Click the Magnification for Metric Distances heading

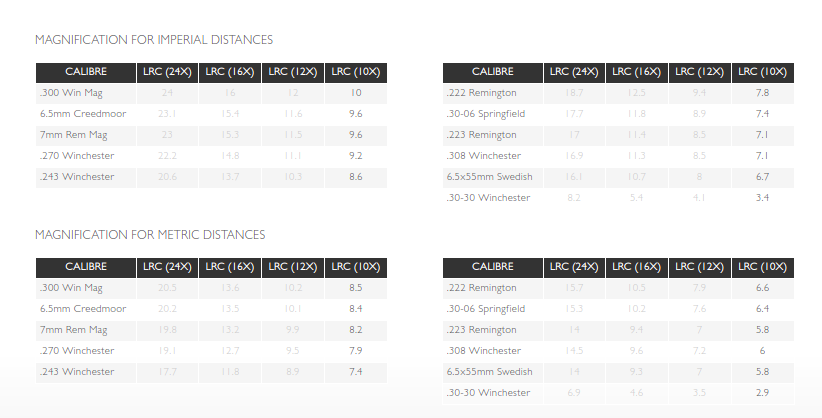pyautogui.click(x=150, y=235)
